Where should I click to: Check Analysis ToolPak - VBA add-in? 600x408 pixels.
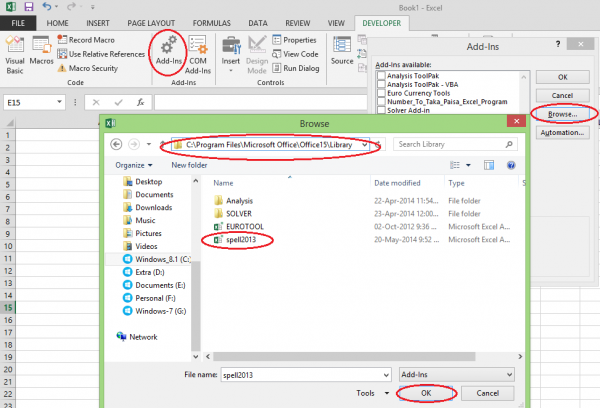tap(381, 84)
